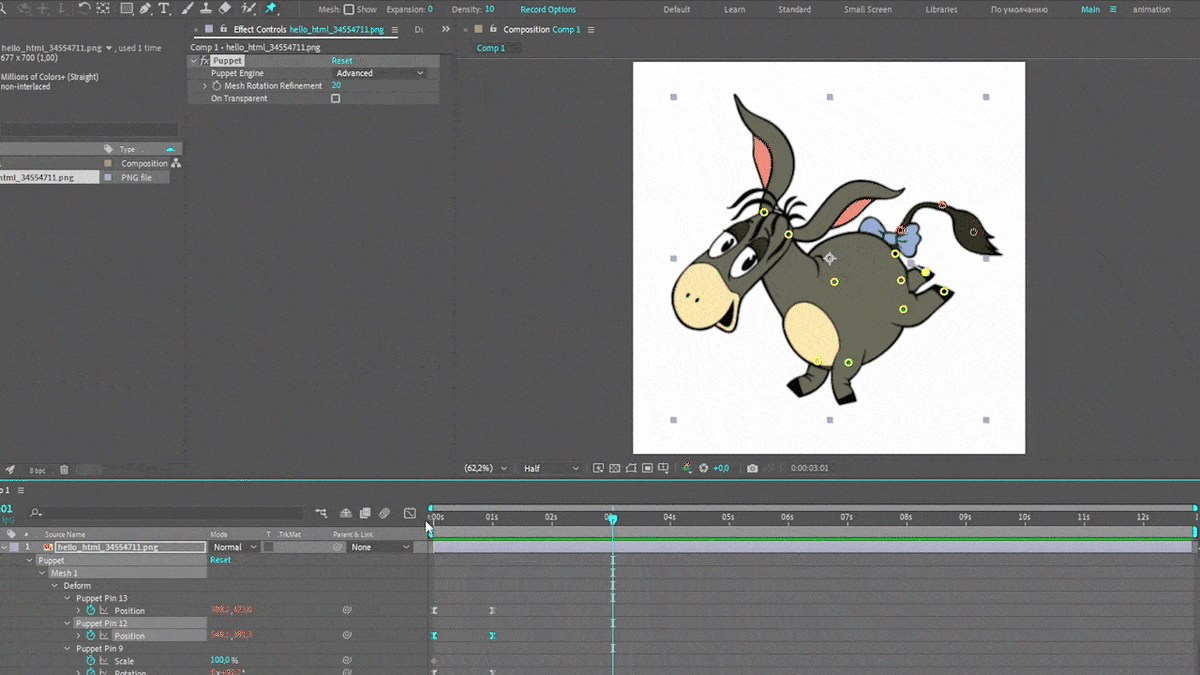The image size is (1200, 675).
Task: Click the Expansion value field
Action: 430,9
